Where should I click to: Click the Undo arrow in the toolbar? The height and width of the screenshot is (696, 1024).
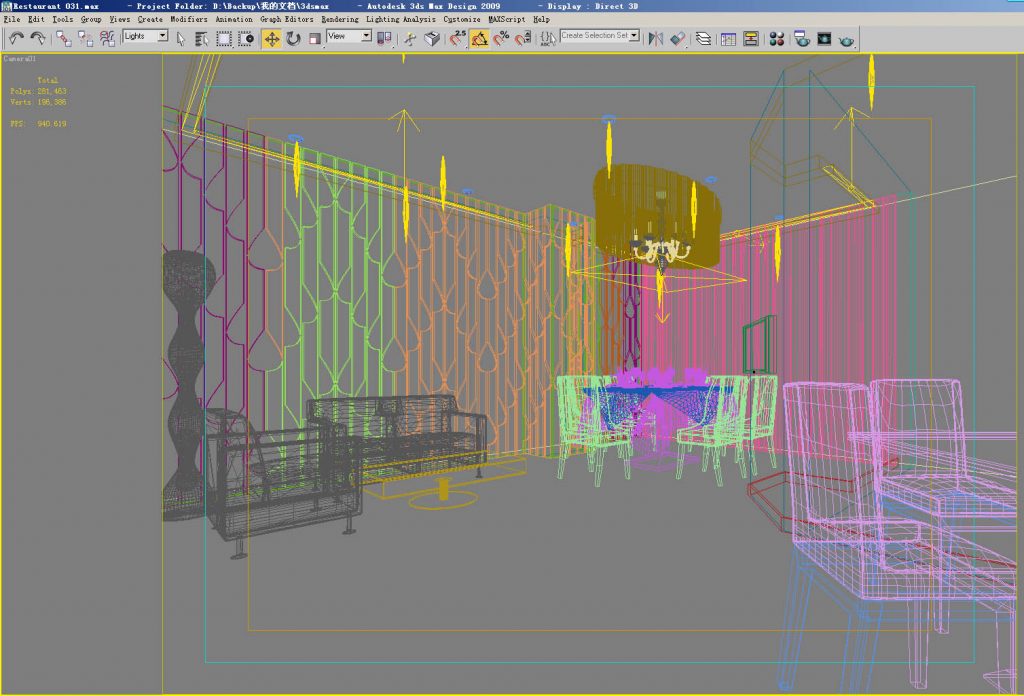pos(16,38)
